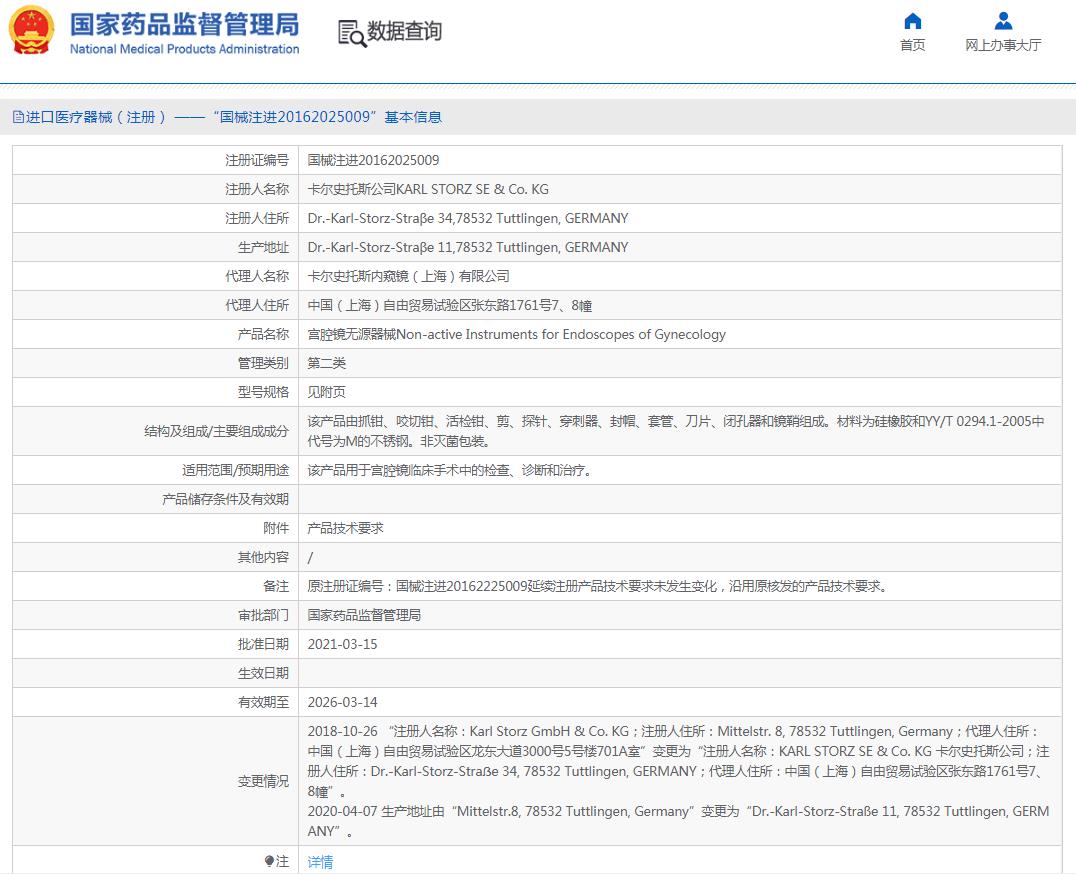The height and width of the screenshot is (875, 1076).
Task: Click the 有效期至 label
Action: coord(264,702)
